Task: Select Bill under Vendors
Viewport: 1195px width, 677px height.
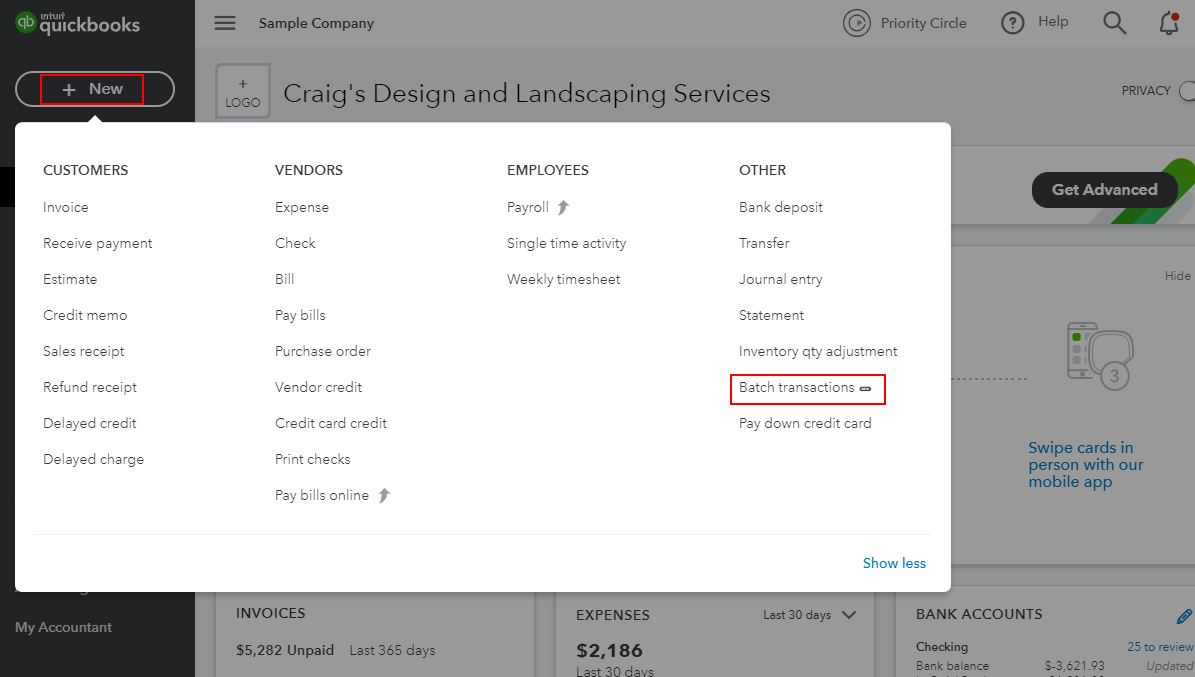Action: (x=284, y=278)
